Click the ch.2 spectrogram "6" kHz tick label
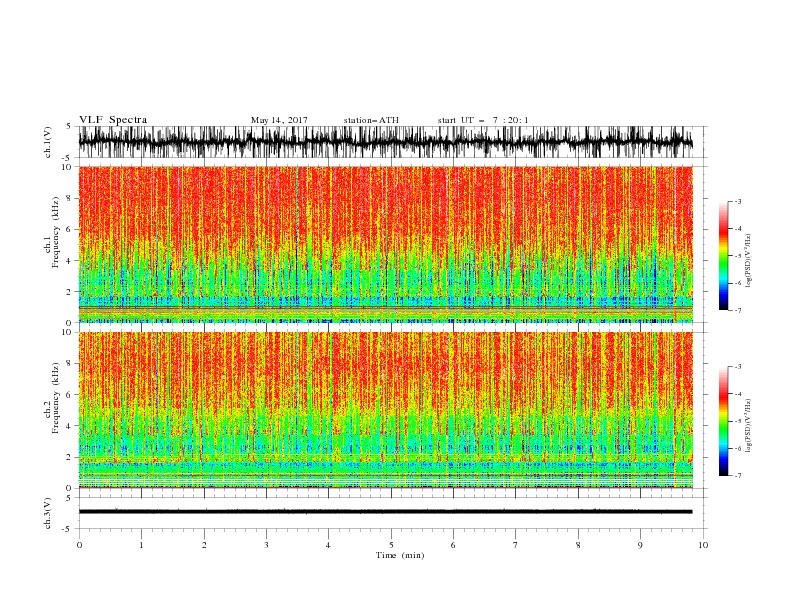Viewport: 792px width, 612px height. tap(70, 395)
